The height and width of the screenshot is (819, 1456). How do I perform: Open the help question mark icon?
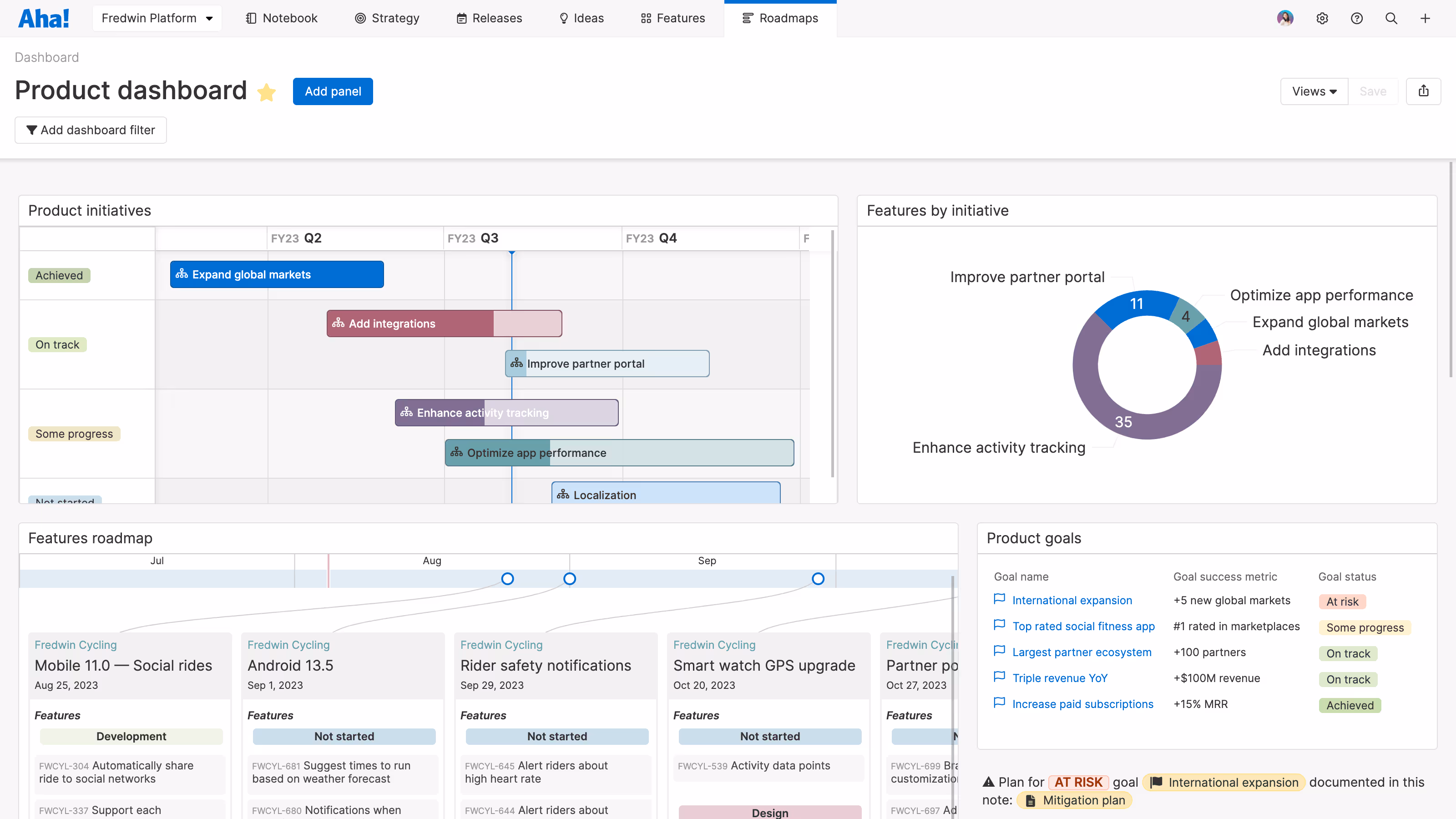tap(1356, 18)
